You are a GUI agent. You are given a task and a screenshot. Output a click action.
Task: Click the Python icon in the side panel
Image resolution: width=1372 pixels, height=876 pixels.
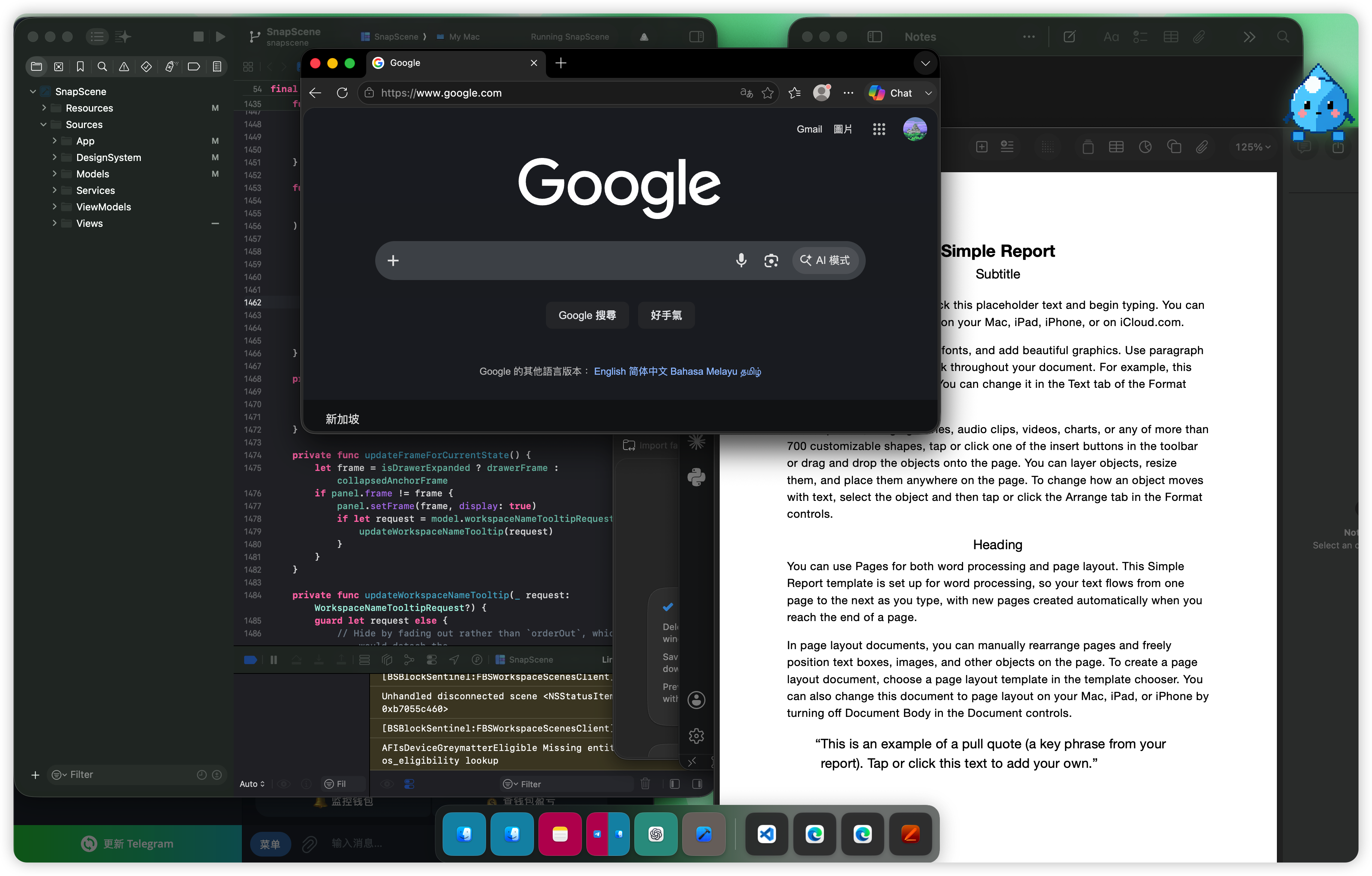[696, 477]
